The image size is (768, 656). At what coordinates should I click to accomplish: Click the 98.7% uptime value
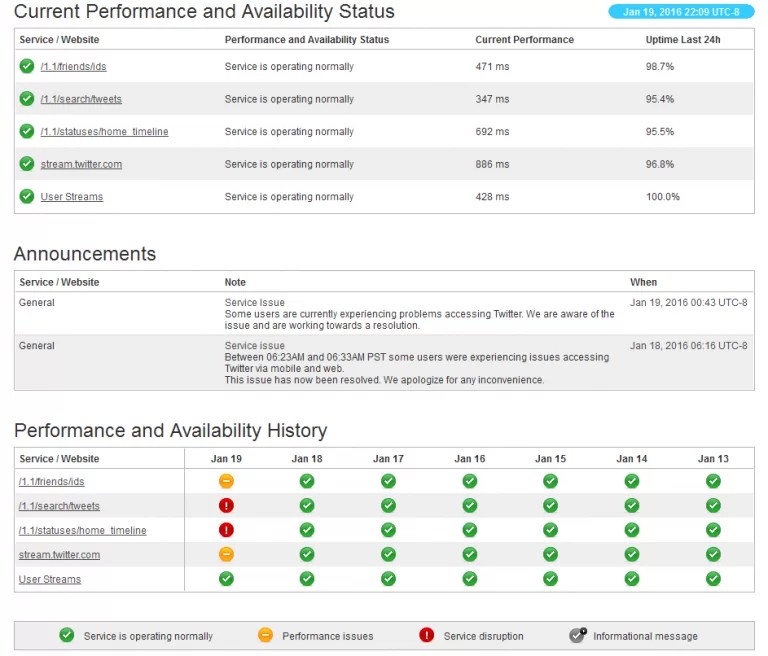(660, 67)
